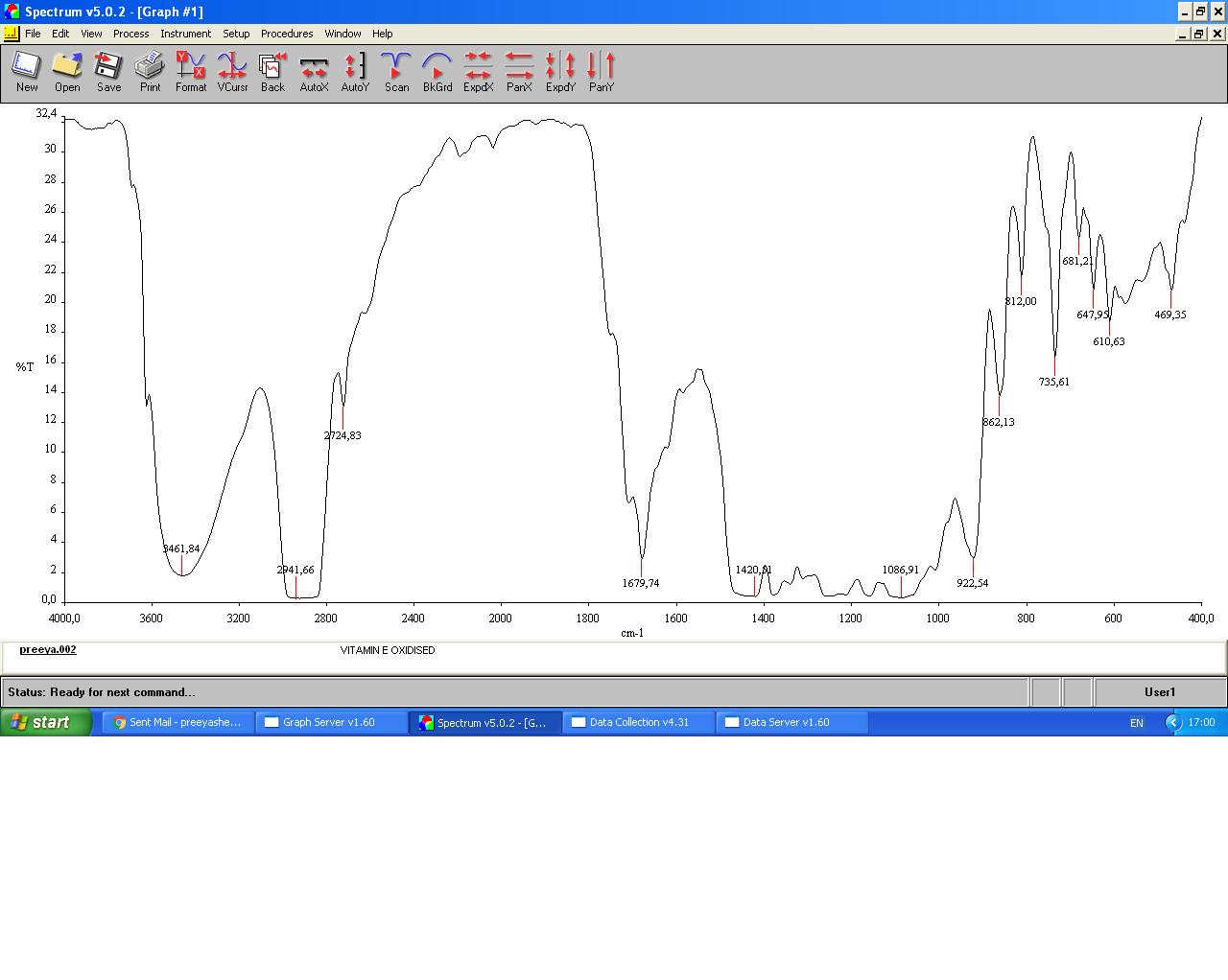Click the 1086,91 peak label
Image resolution: width=1228 pixels, height=980 pixels.
901,571
